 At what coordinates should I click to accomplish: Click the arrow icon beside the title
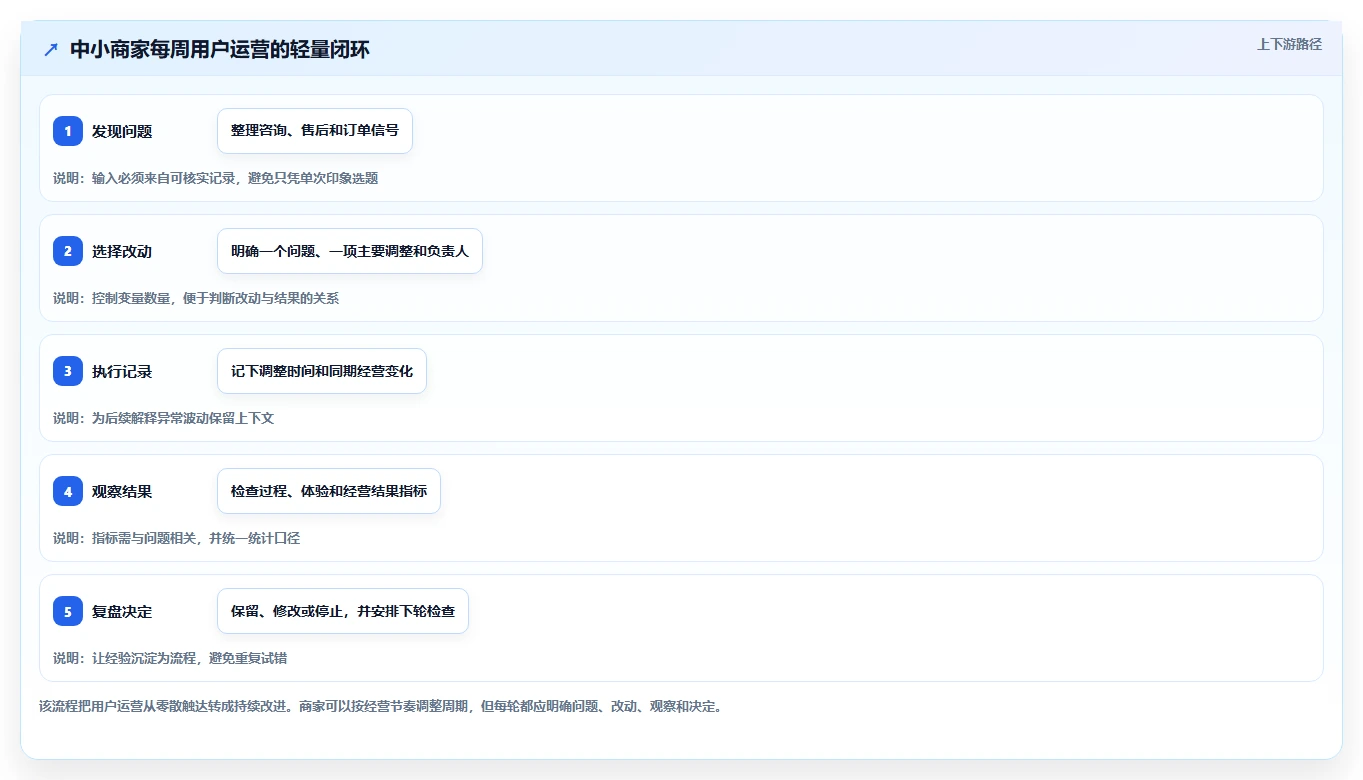point(51,49)
